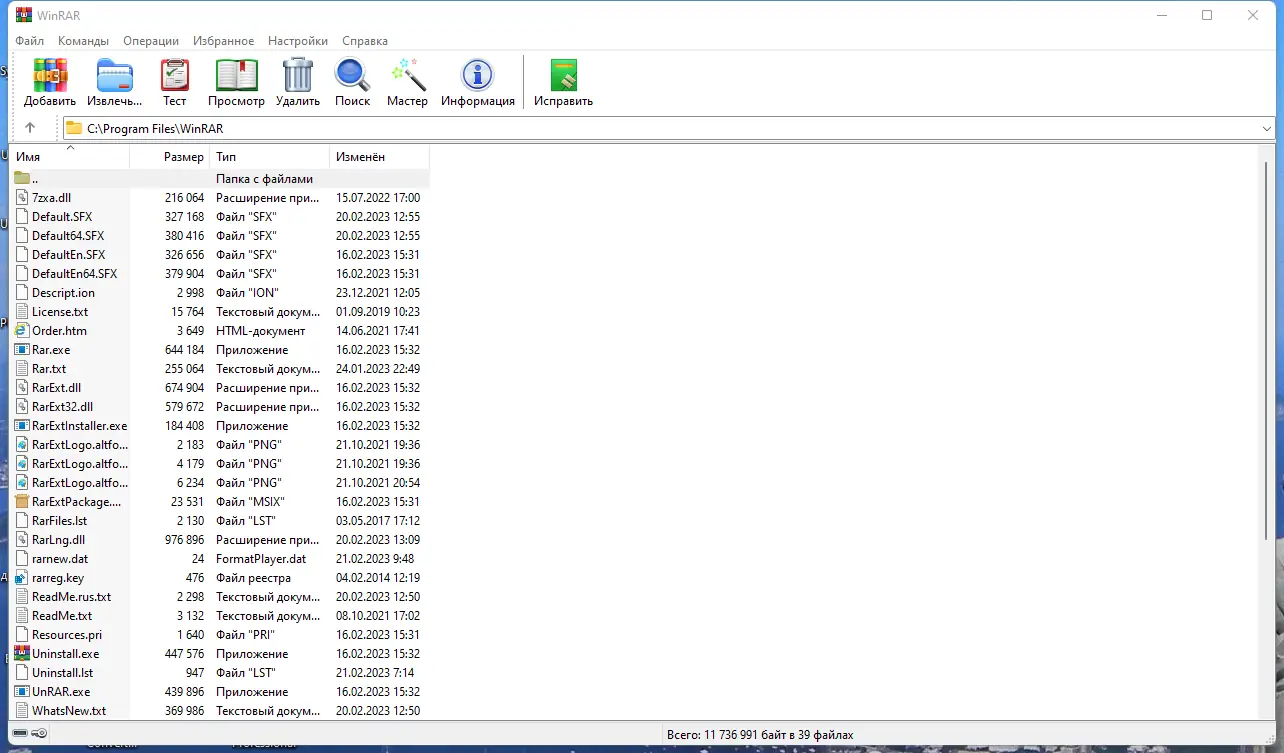Select the ReadMe.txt file name
The width and height of the screenshot is (1284, 753).
(62, 616)
